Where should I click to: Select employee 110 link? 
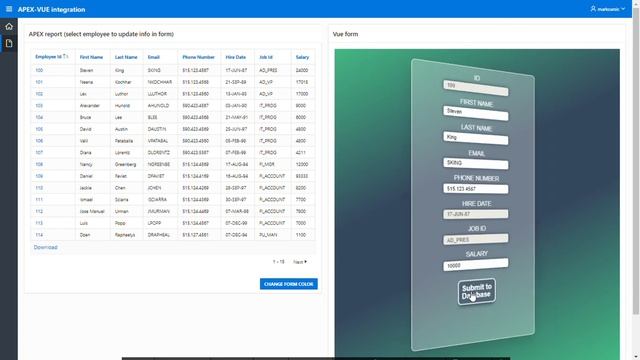click(x=39, y=188)
